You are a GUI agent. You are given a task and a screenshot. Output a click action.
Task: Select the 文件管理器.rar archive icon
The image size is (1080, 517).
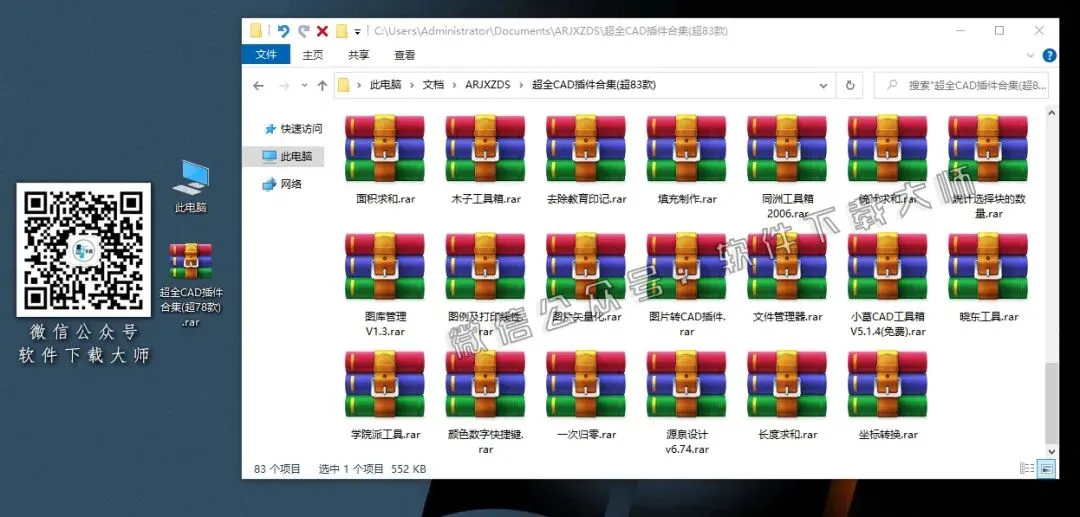click(x=787, y=266)
